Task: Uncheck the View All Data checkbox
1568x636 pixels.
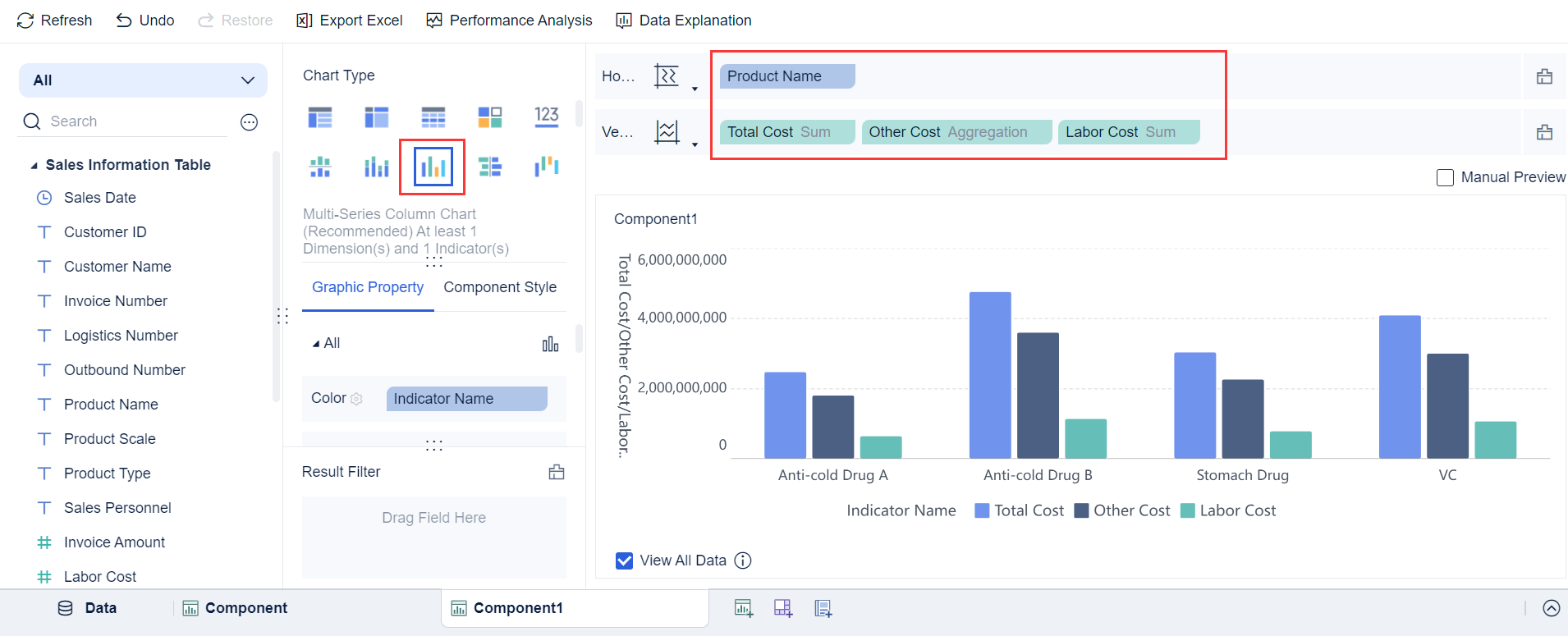Action: click(x=624, y=561)
